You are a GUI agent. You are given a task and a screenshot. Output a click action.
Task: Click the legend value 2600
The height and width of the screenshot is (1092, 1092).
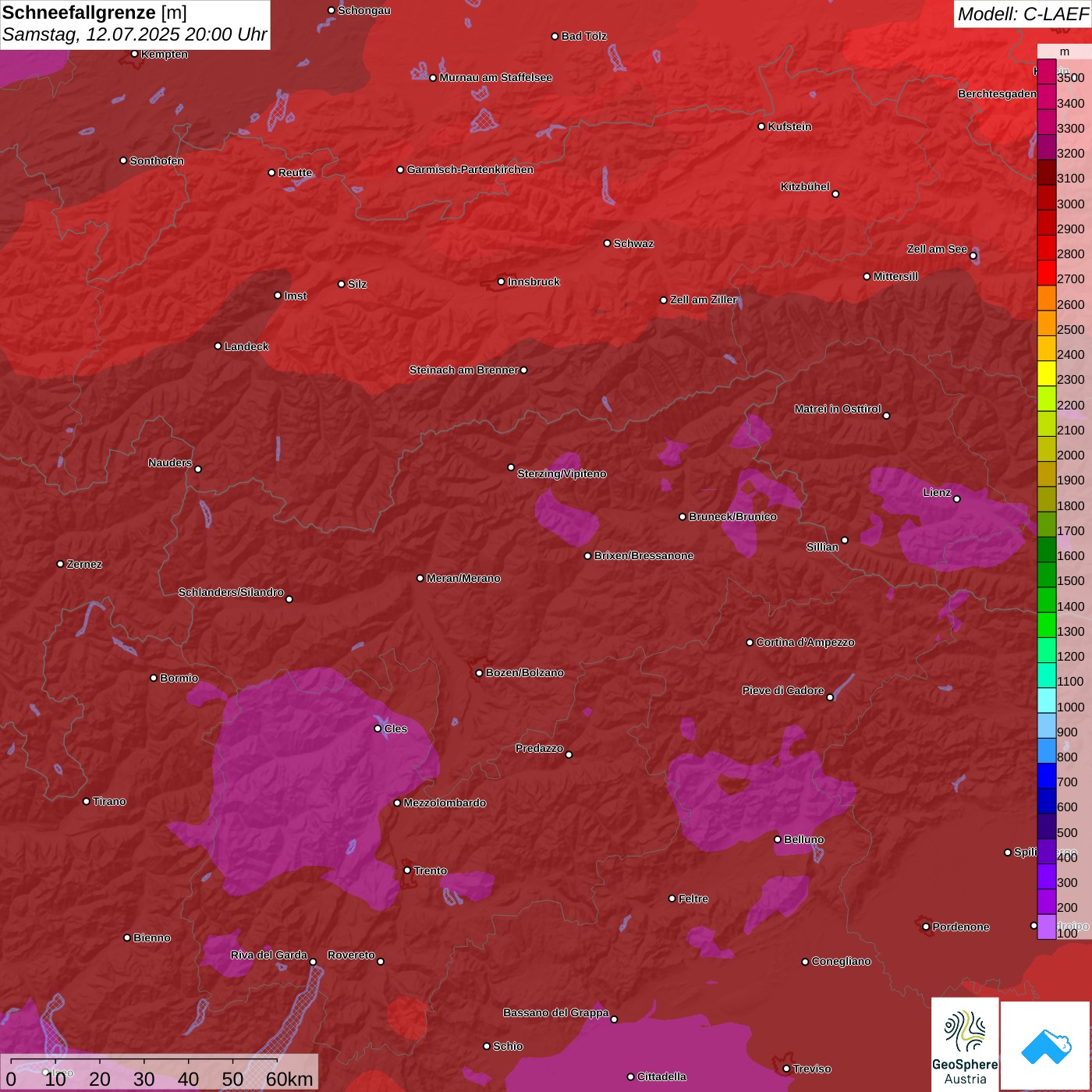(1070, 304)
